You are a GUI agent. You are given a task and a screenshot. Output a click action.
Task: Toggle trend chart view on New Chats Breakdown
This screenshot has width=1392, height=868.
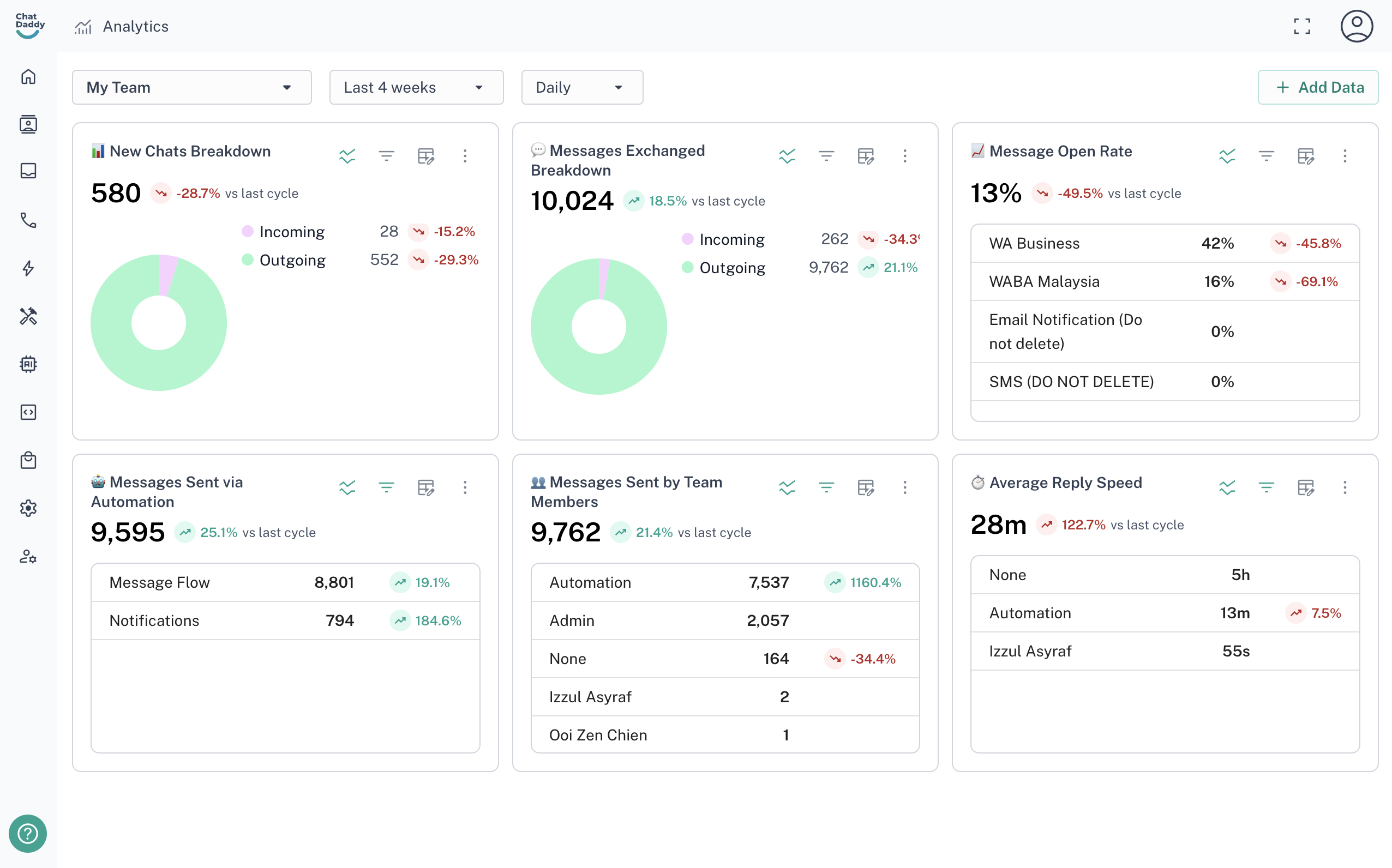coord(347,155)
